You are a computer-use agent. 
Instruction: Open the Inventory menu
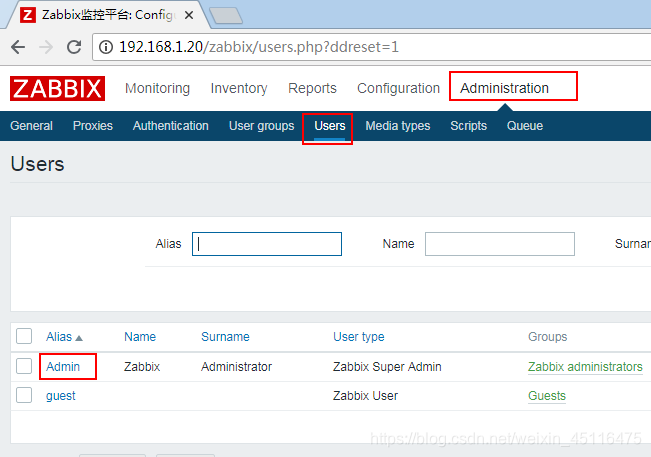point(239,88)
